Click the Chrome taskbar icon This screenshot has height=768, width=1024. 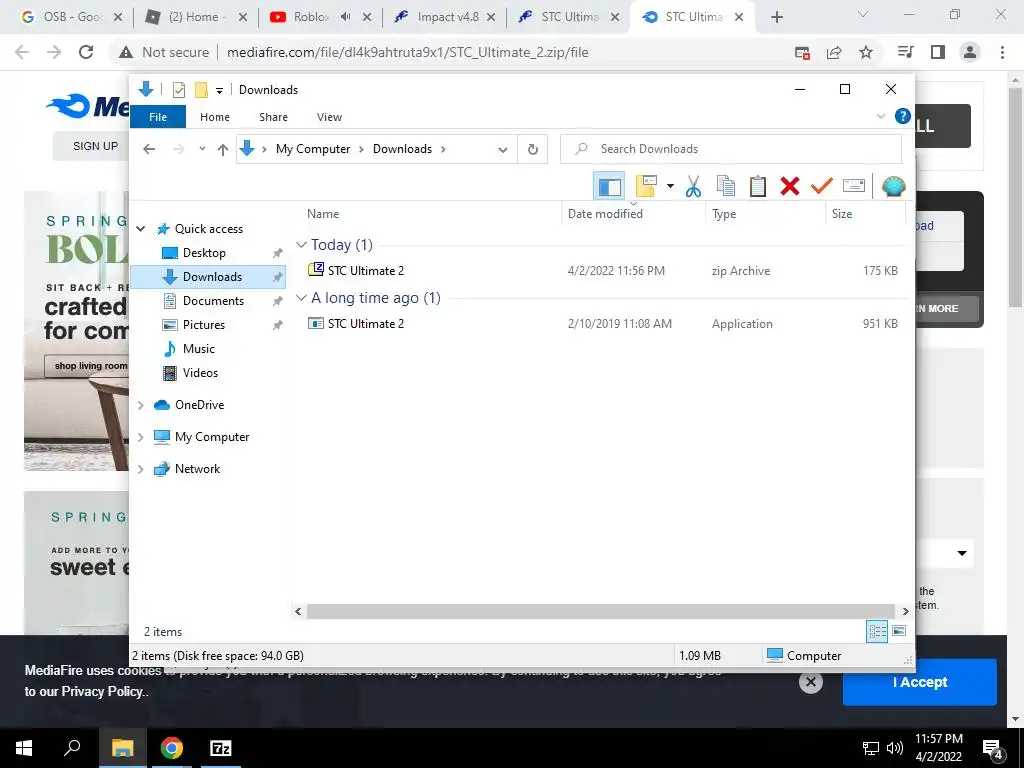[x=172, y=748]
